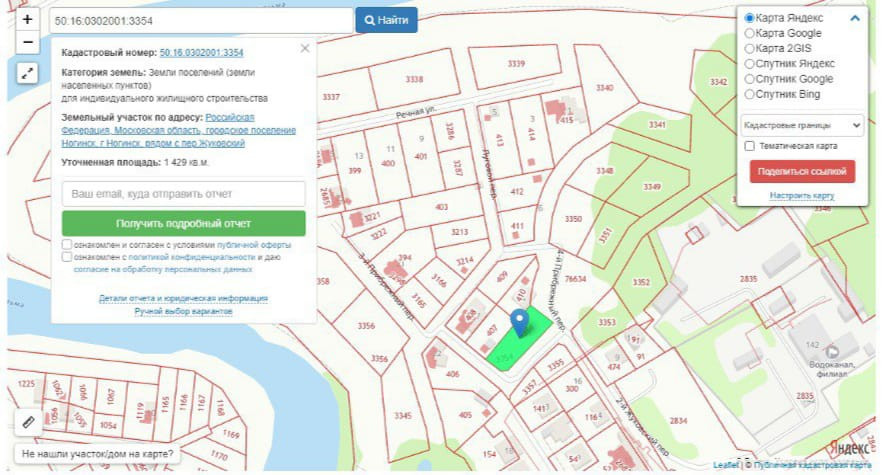
Task: Click the Найти search button
Action: (386, 20)
